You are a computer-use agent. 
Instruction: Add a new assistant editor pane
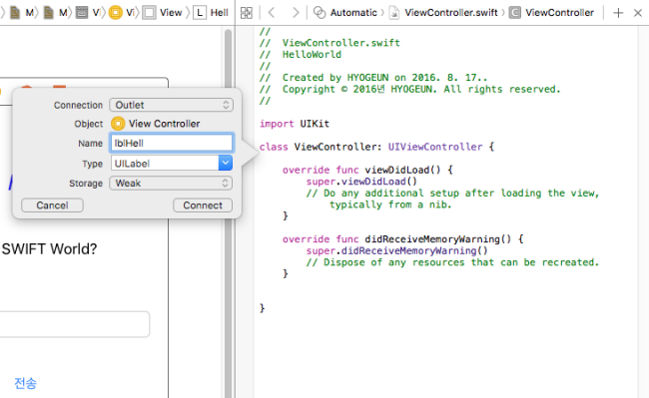[618, 13]
